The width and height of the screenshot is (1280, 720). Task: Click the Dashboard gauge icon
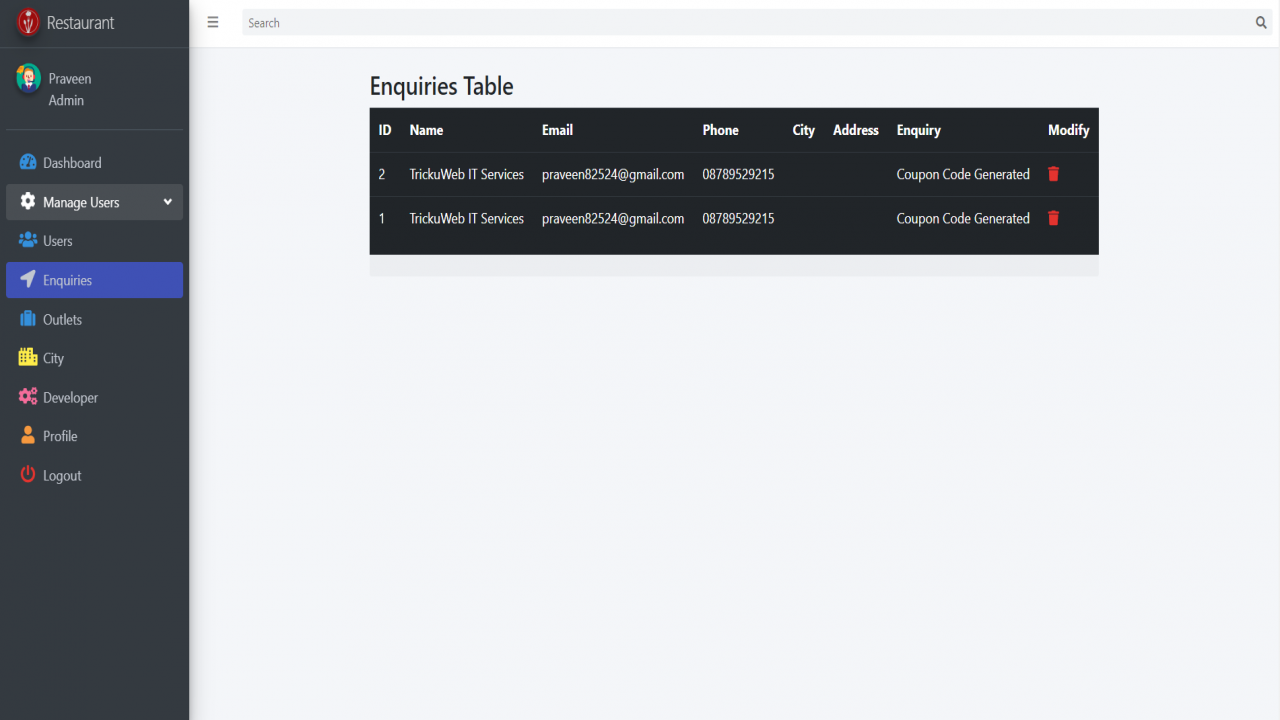click(28, 162)
